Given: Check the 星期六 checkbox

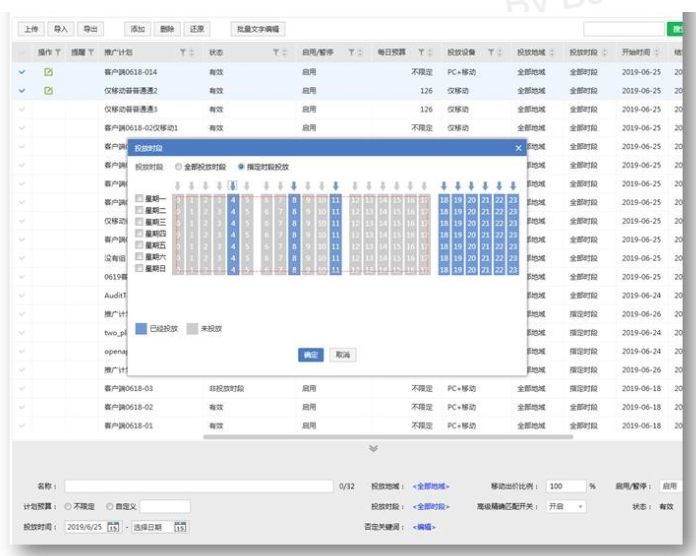Looking at the screenshot, I should 139,256.
